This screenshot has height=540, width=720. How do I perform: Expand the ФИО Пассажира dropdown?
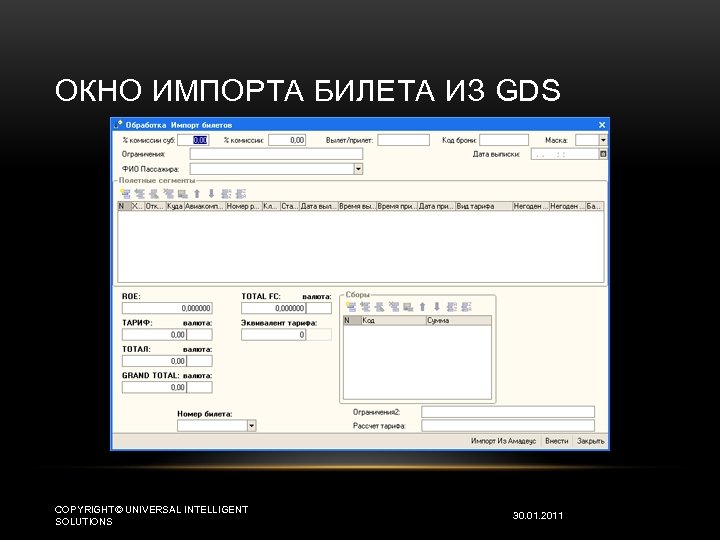(x=358, y=169)
